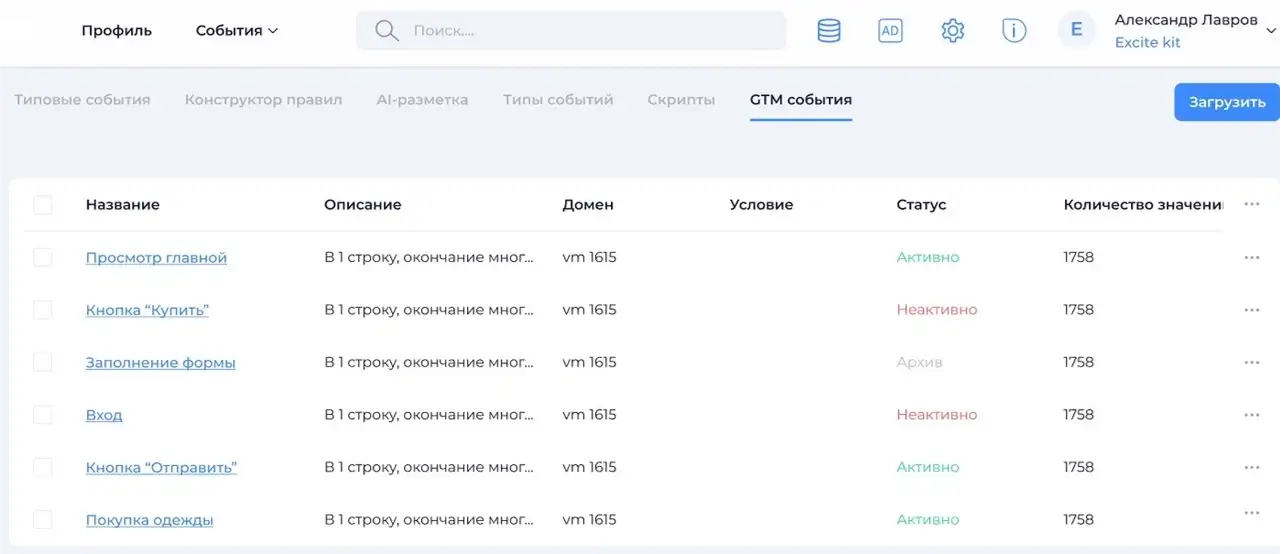This screenshot has height=554, width=1281.
Task: Open the database icon in header
Action: [829, 31]
